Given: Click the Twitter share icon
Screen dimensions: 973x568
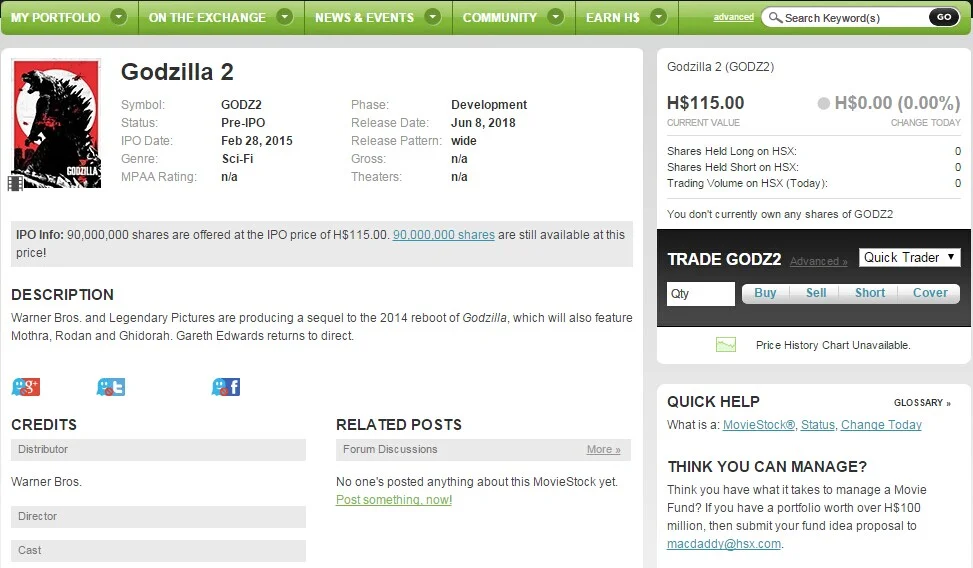Looking at the screenshot, I should (110, 387).
